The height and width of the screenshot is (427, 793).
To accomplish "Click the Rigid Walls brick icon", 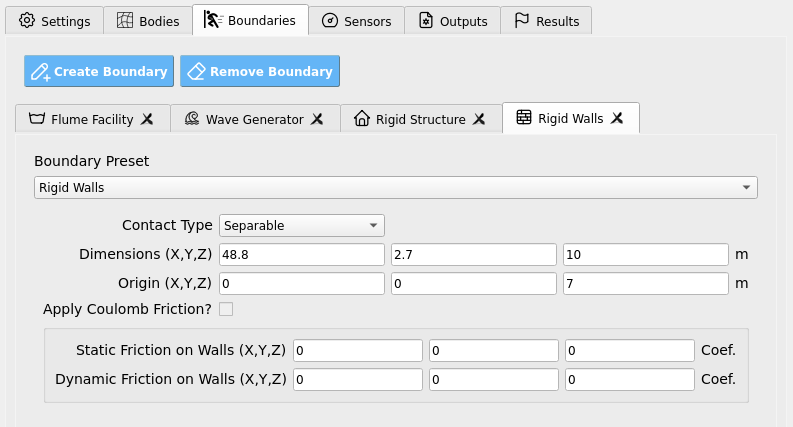I will pos(524,117).
